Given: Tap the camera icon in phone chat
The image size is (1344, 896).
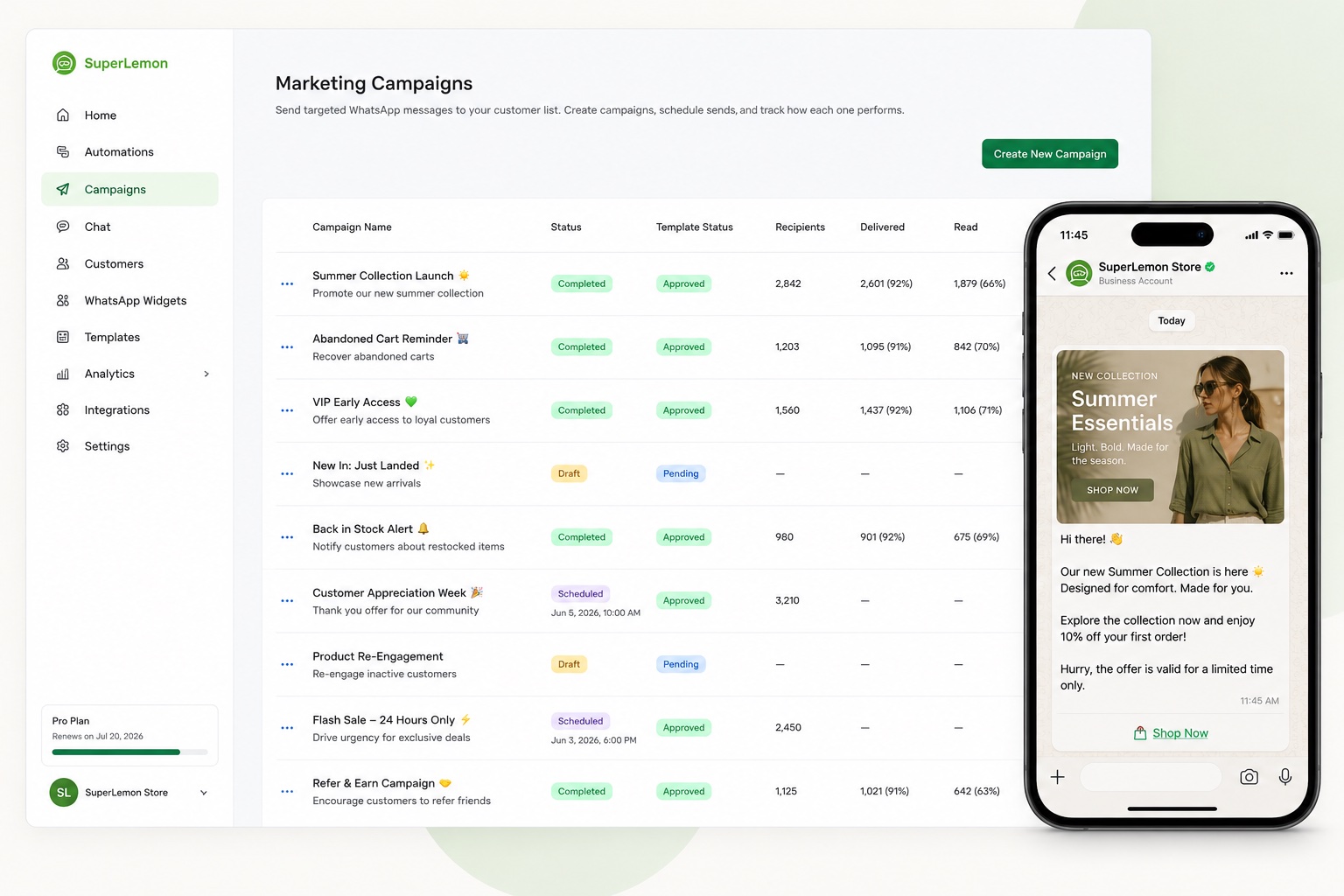Looking at the screenshot, I should click(1249, 777).
